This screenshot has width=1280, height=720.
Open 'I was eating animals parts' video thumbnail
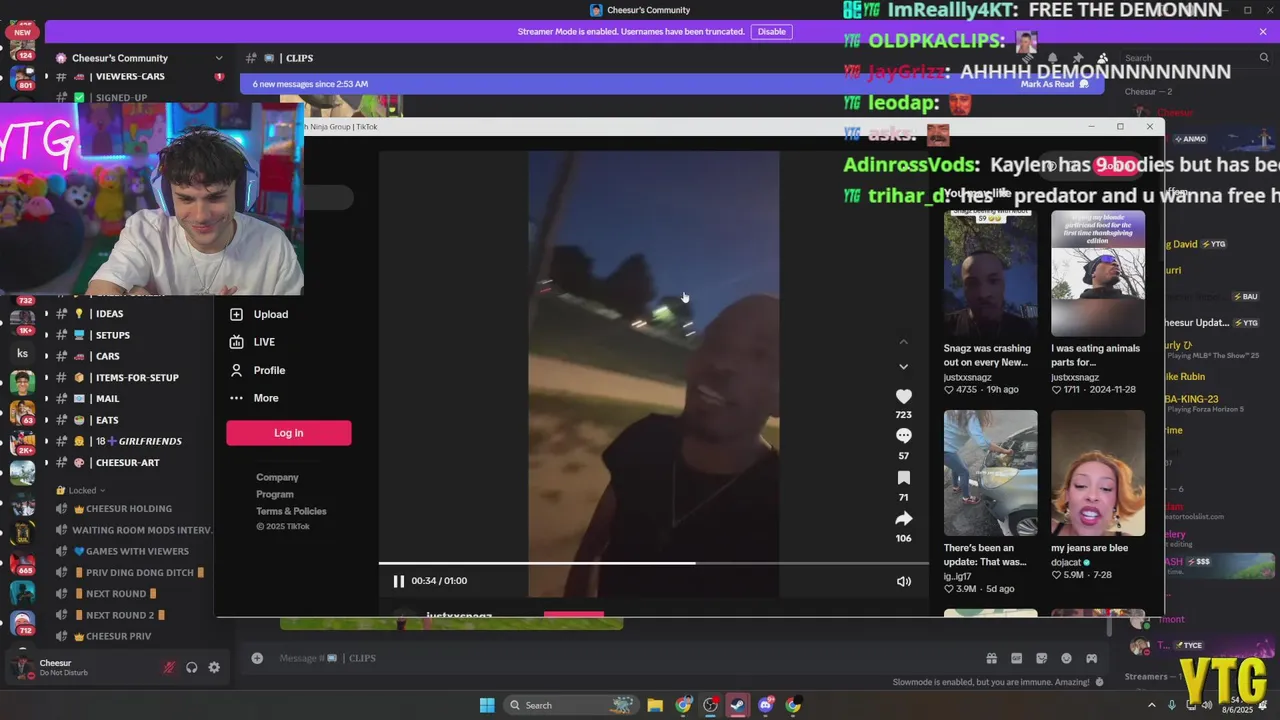coord(1097,273)
